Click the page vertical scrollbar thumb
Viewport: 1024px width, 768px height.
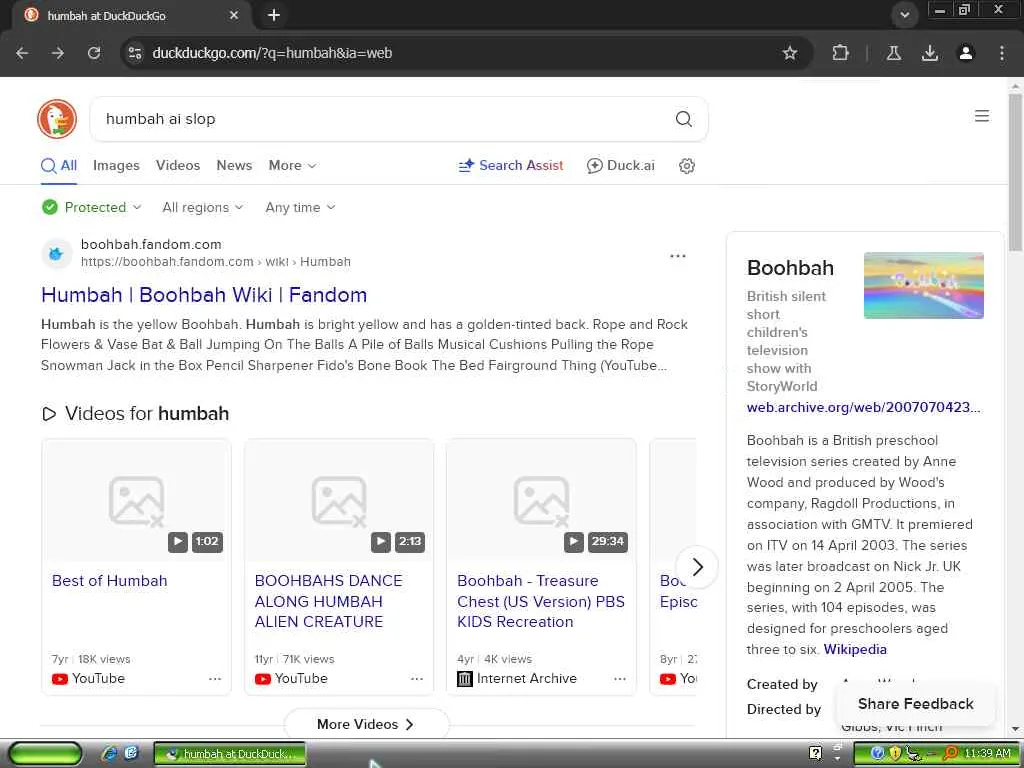1015,171
